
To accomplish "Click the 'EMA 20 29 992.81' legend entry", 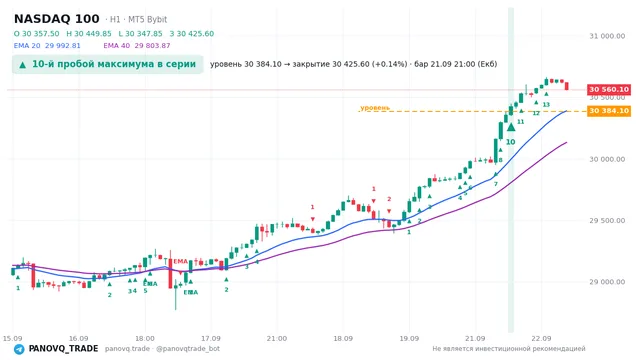I will tap(47, 46).
